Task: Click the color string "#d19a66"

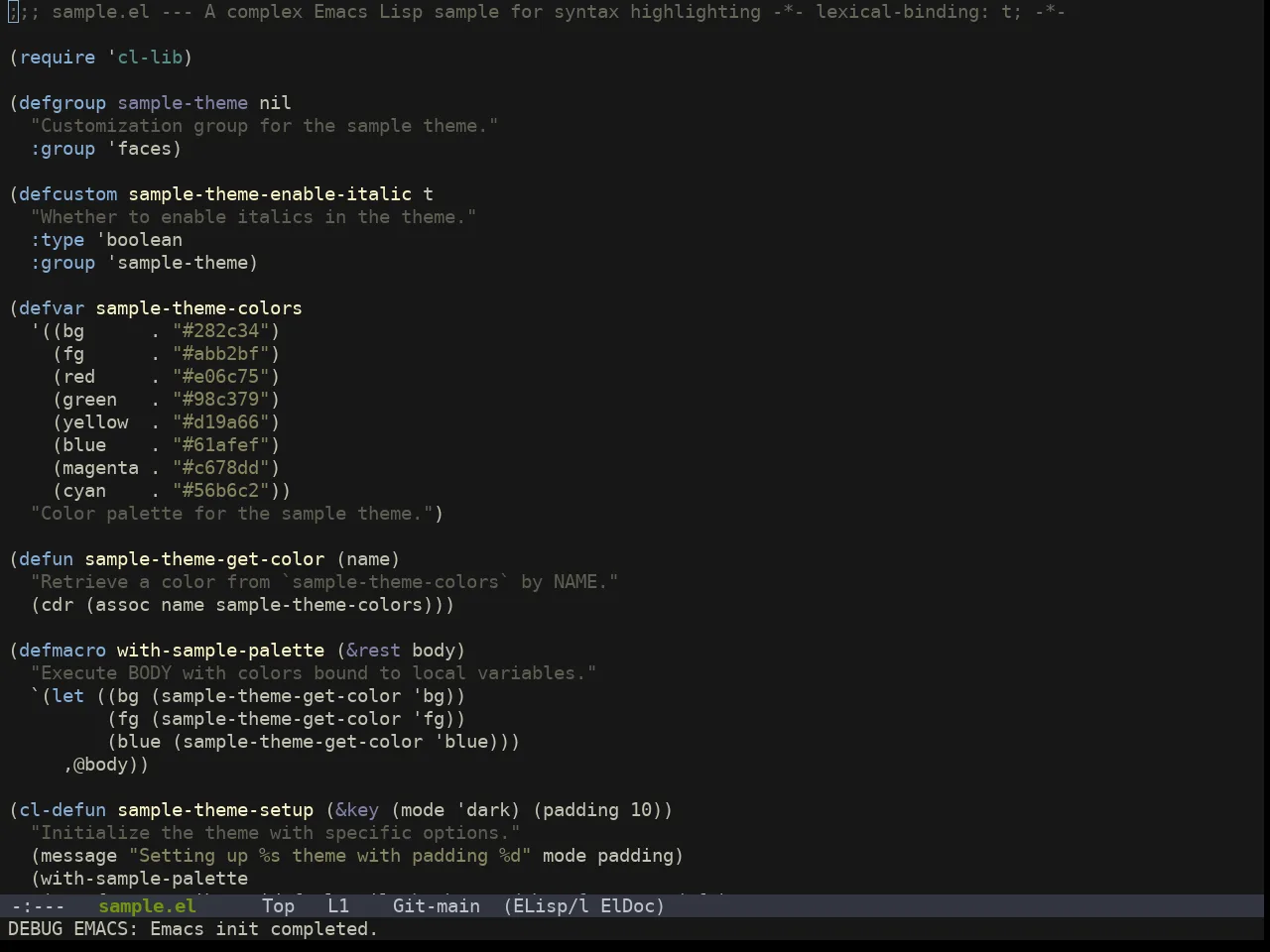Action: tap(221, 422)
